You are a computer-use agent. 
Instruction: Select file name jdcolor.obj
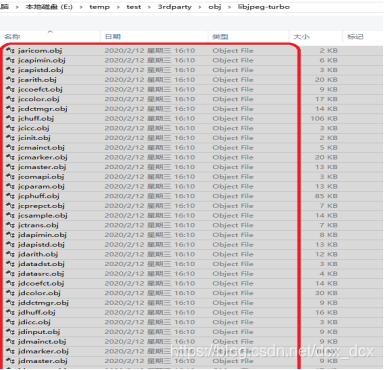[x=39, y=293]
